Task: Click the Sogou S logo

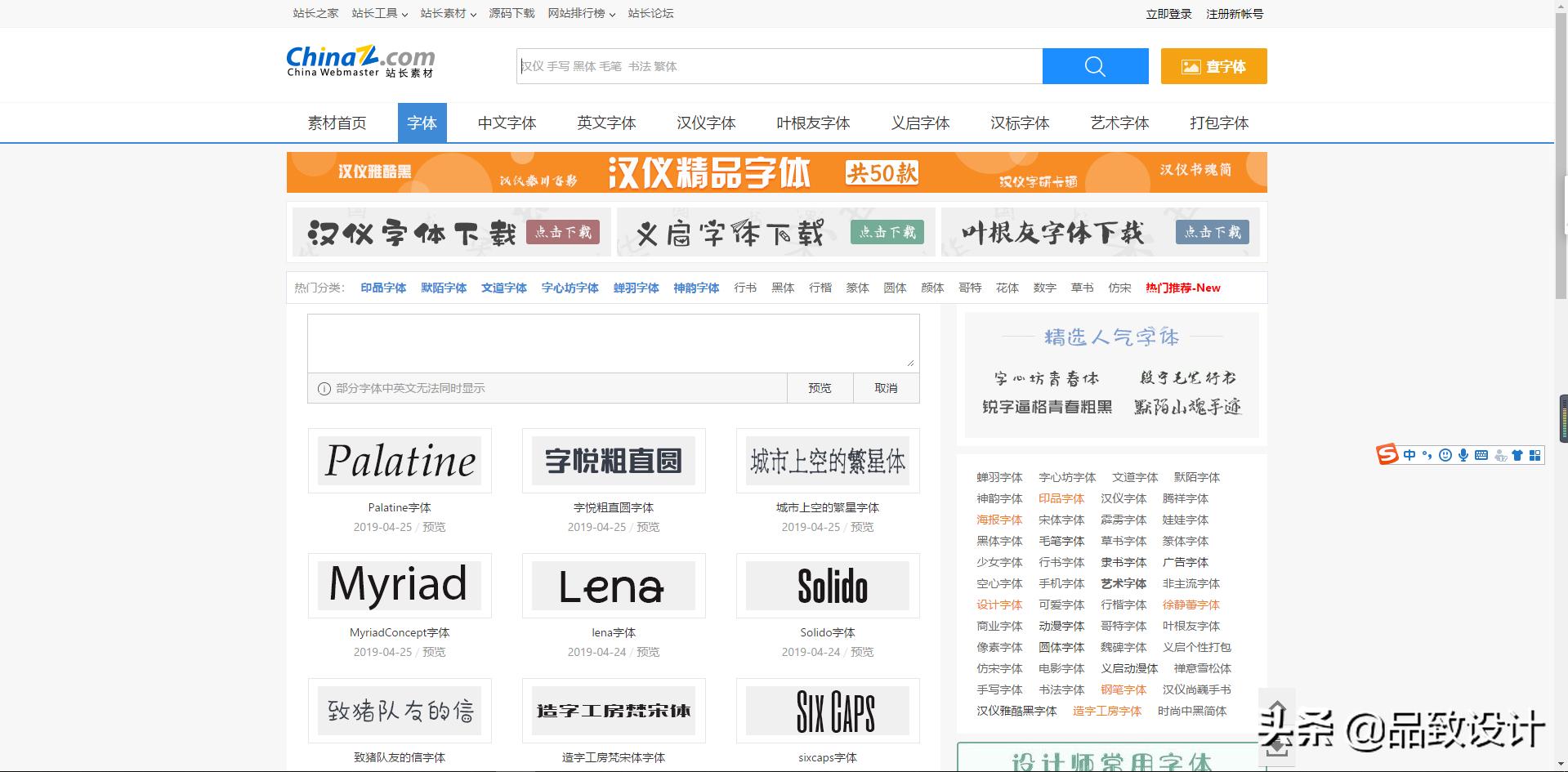Action: coord(1387,455)
